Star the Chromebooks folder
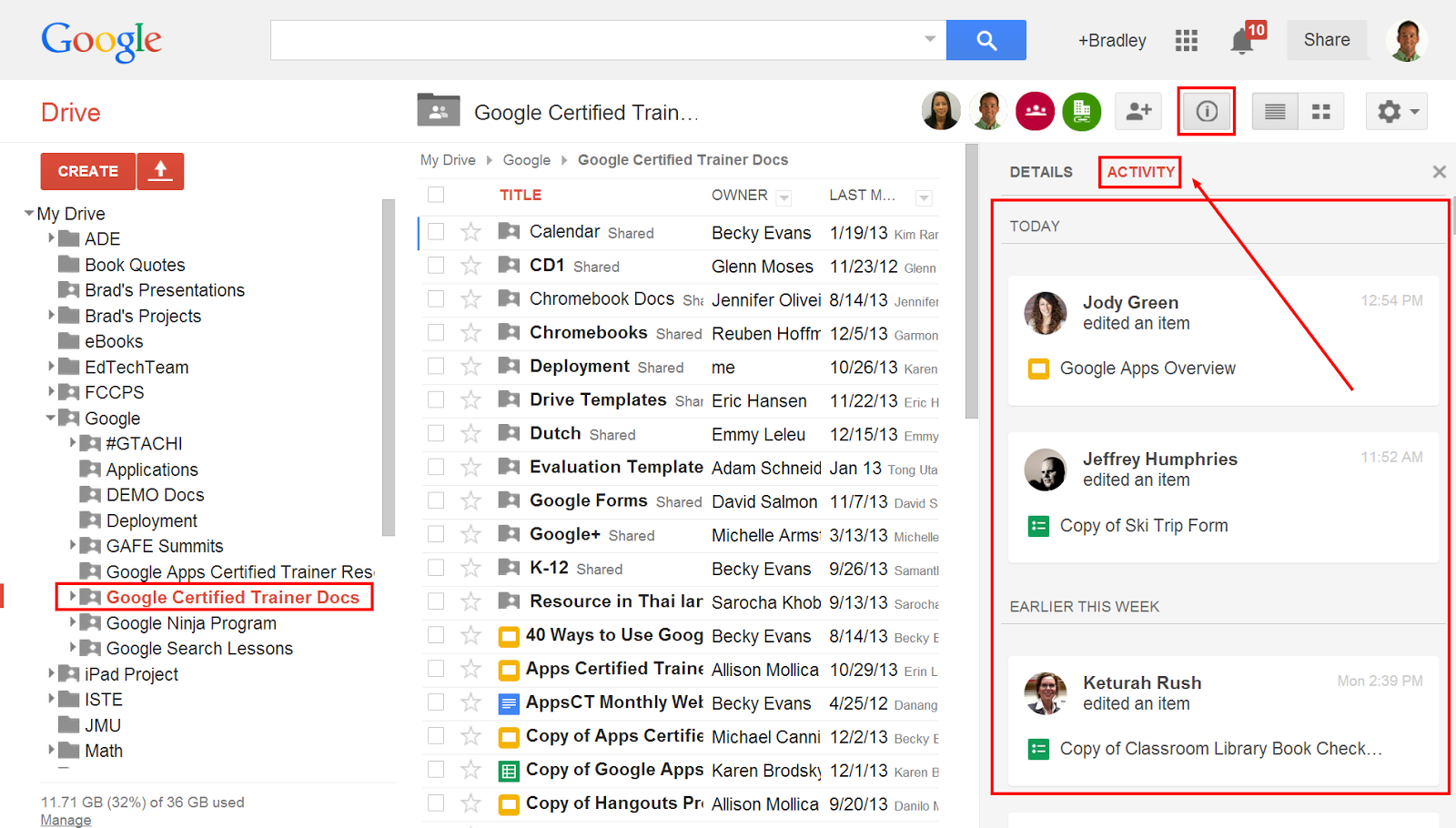 coord(470,333)
